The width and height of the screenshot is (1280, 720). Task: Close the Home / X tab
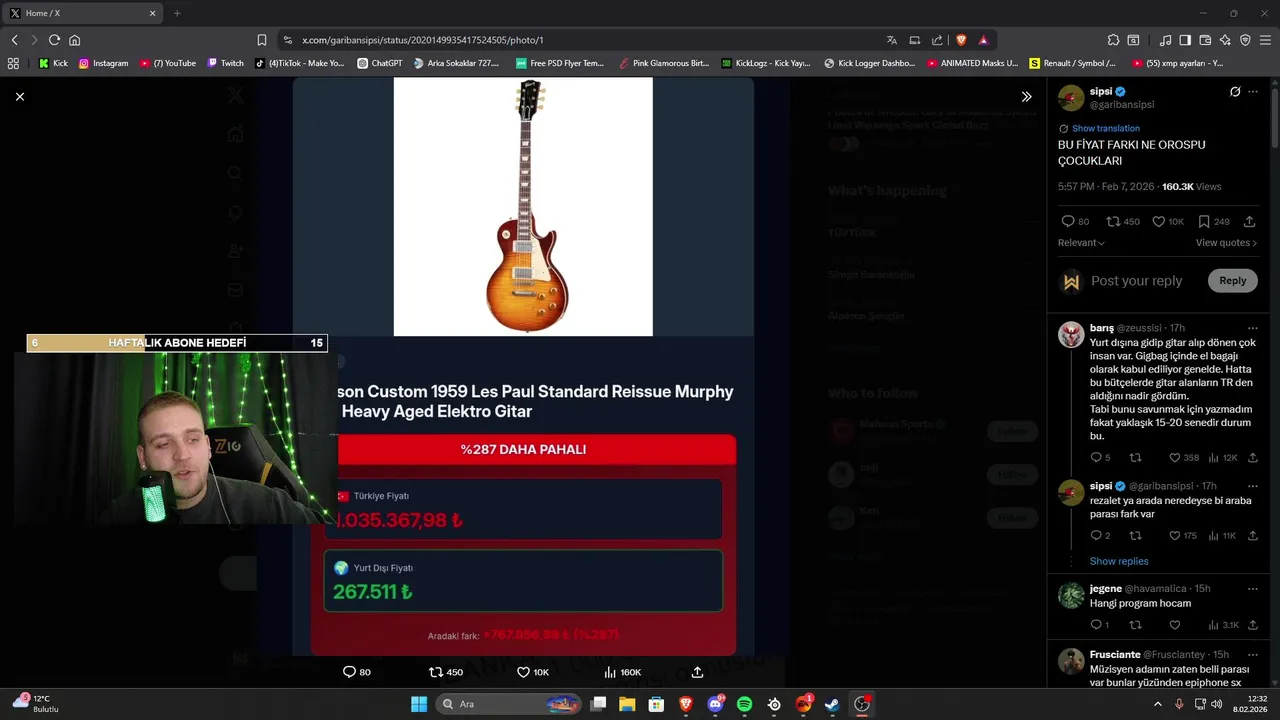(153, 13)
